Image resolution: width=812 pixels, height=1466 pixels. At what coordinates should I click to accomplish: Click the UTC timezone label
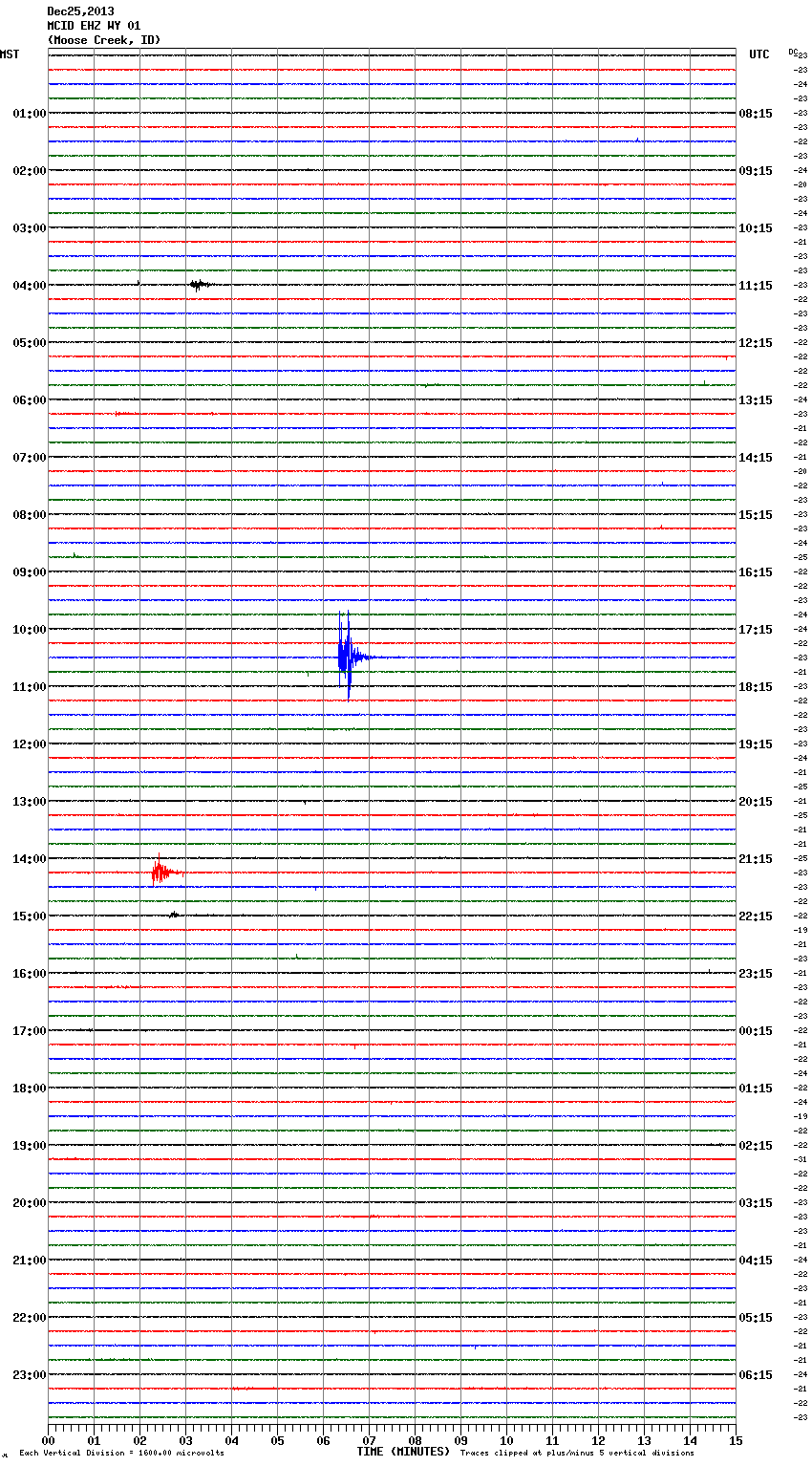click(759, 54)
